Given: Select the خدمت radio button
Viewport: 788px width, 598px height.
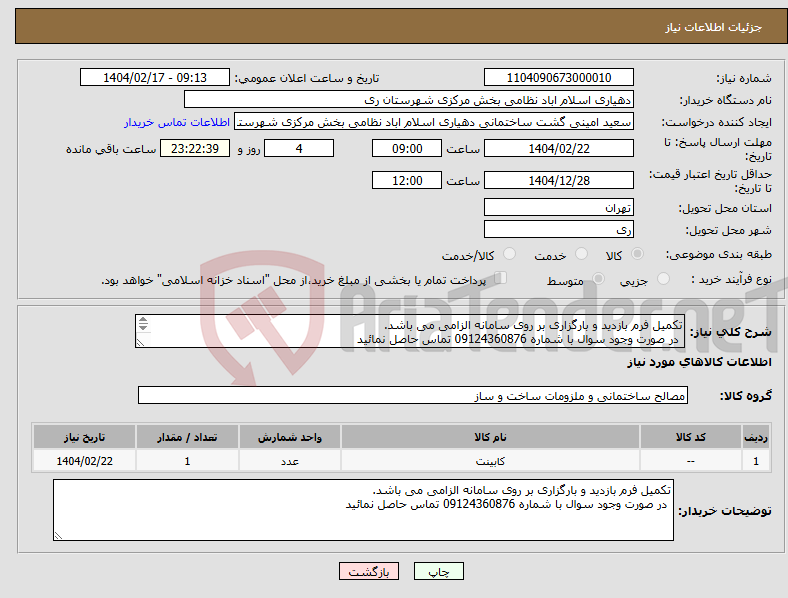Looking at the screenshot, I should (581, 254).
